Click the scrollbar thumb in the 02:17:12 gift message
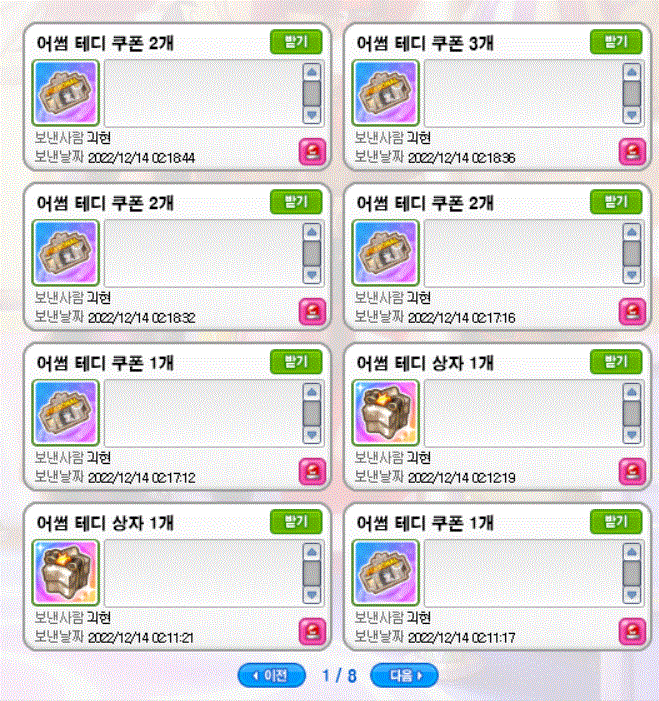The width and height of the screenshot is (659, 701). pos(312,413)
